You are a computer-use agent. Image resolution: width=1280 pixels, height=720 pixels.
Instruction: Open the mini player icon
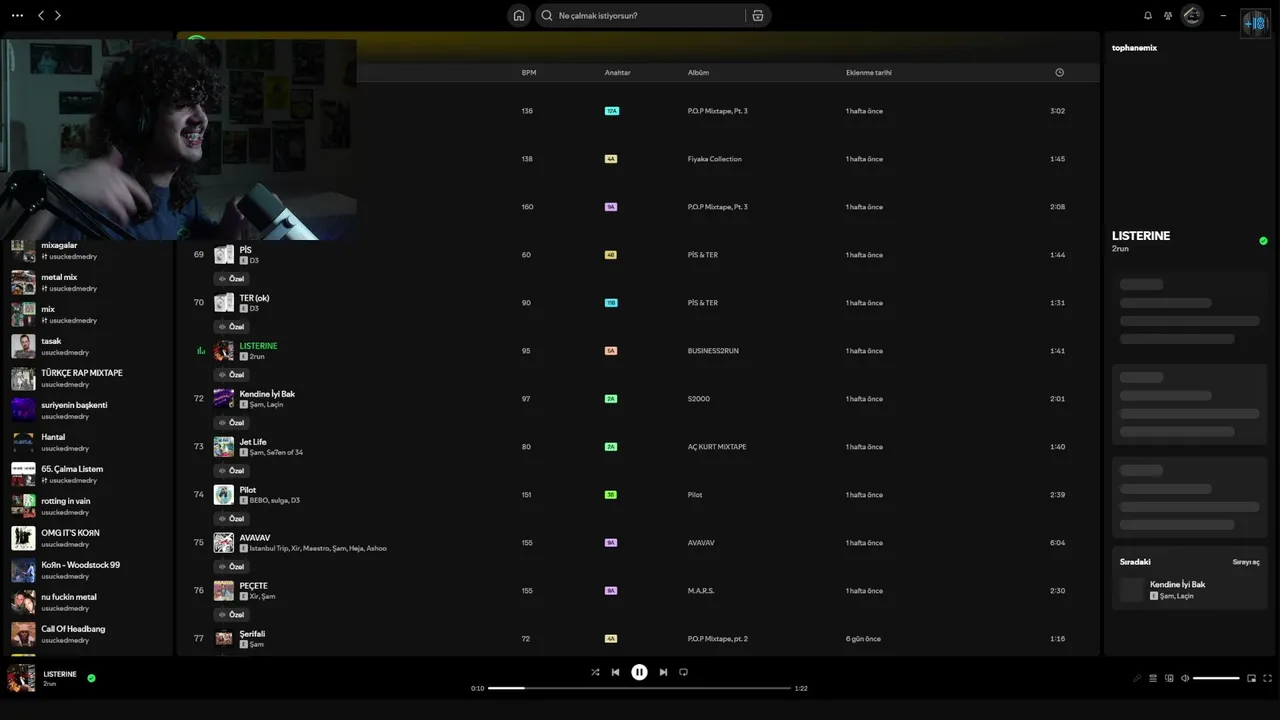(1251, 678)
